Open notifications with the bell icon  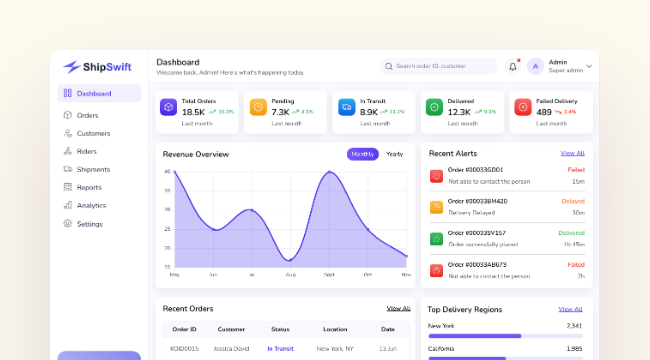tap(513, 66)
